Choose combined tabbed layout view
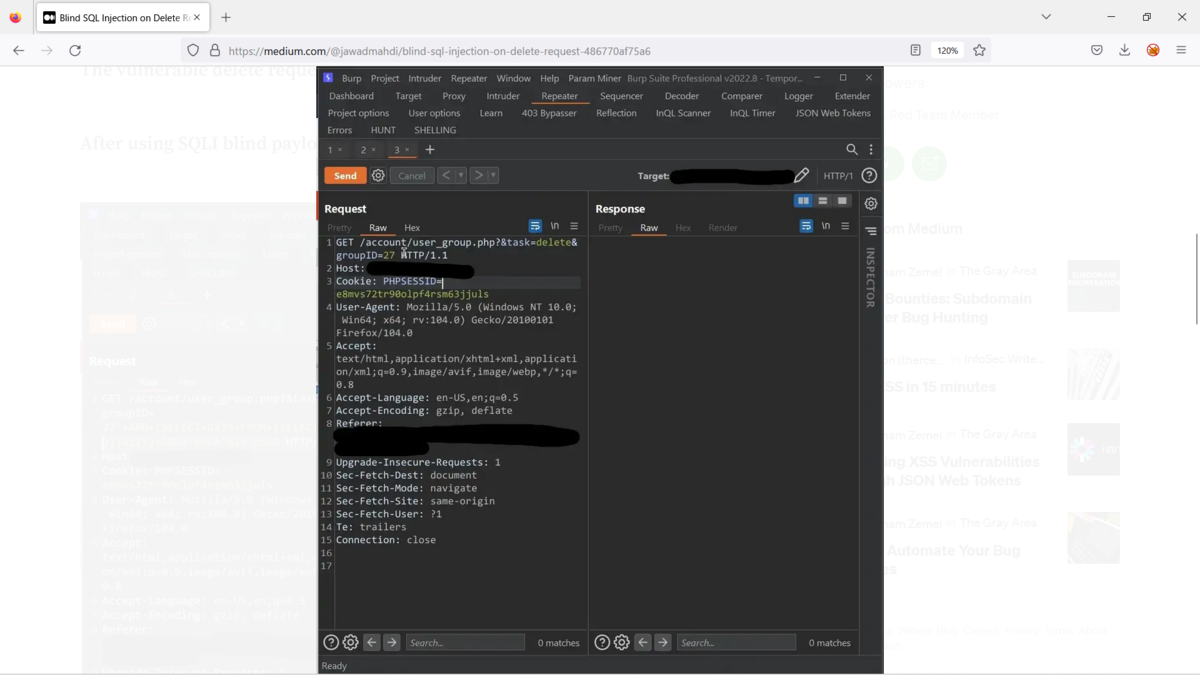Image resolution: width=1200 pixels, height=675 pixels. (842, 201)
